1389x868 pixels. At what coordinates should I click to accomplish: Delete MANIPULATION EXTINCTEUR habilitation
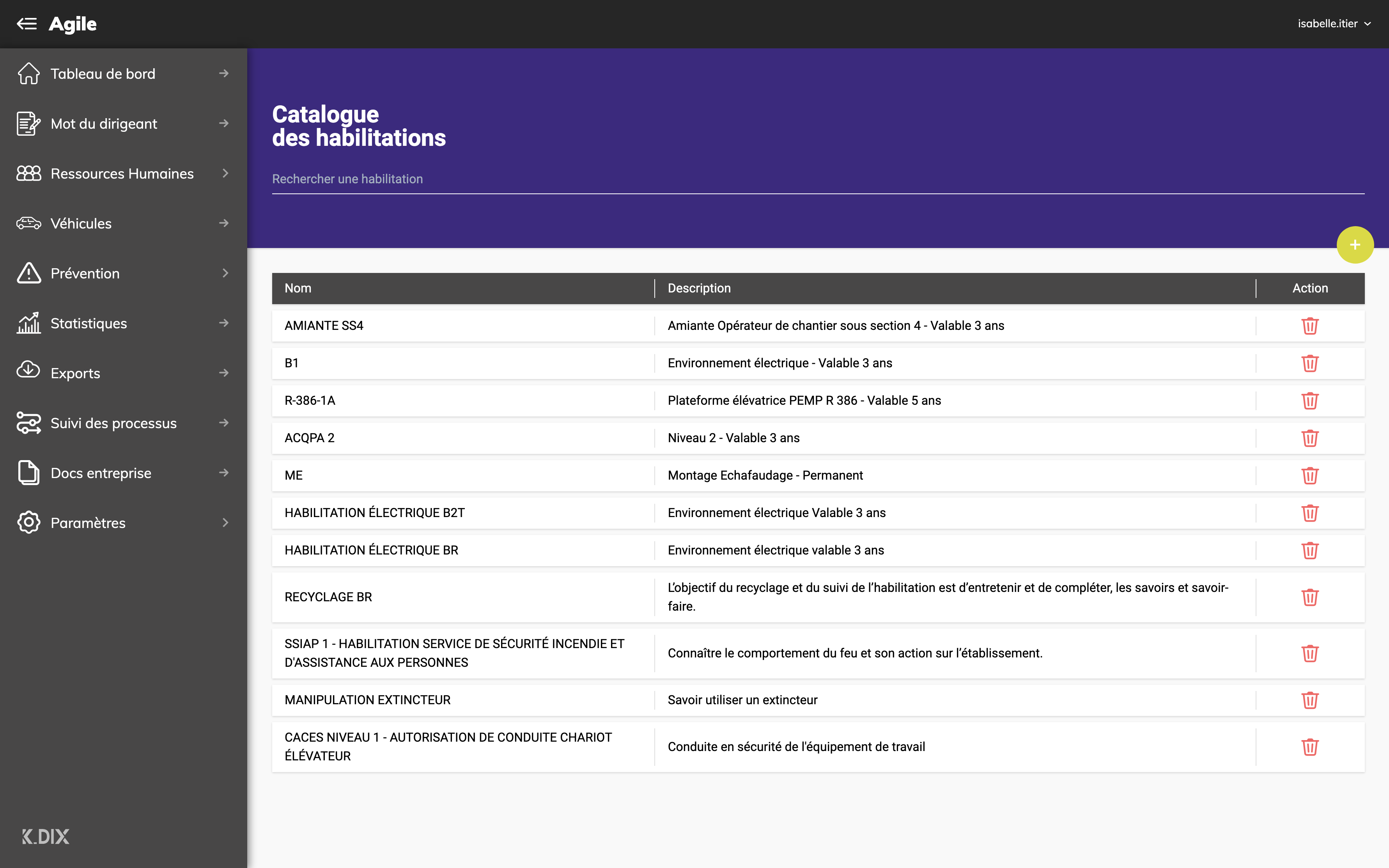[1310, 700]
